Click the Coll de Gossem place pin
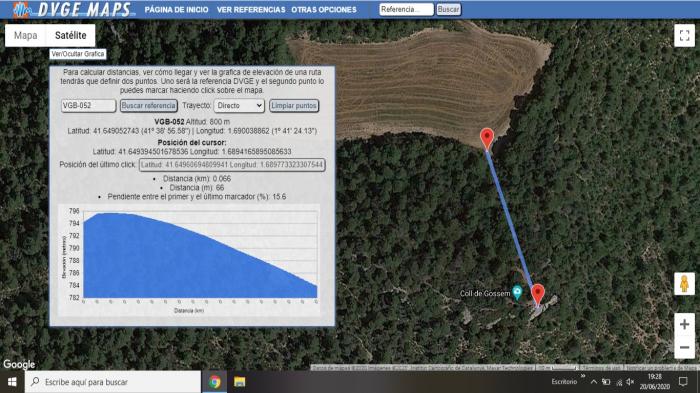 click(x=517, y=292)
